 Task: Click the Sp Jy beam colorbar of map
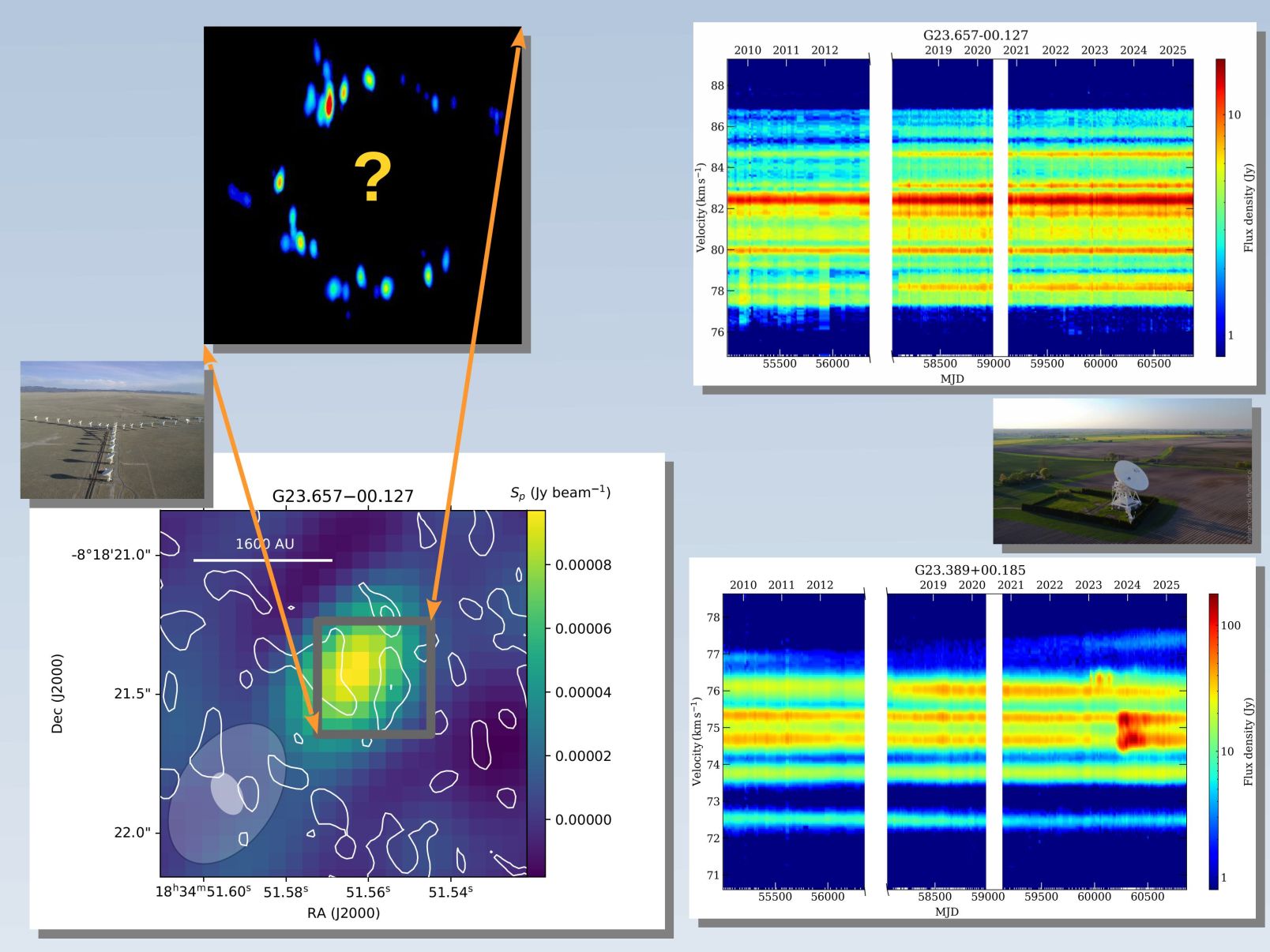(535, 692)
